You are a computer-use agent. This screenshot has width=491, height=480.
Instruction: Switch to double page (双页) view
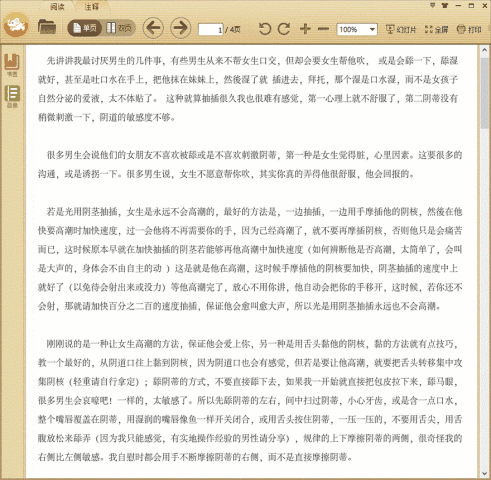click(119, 28)
